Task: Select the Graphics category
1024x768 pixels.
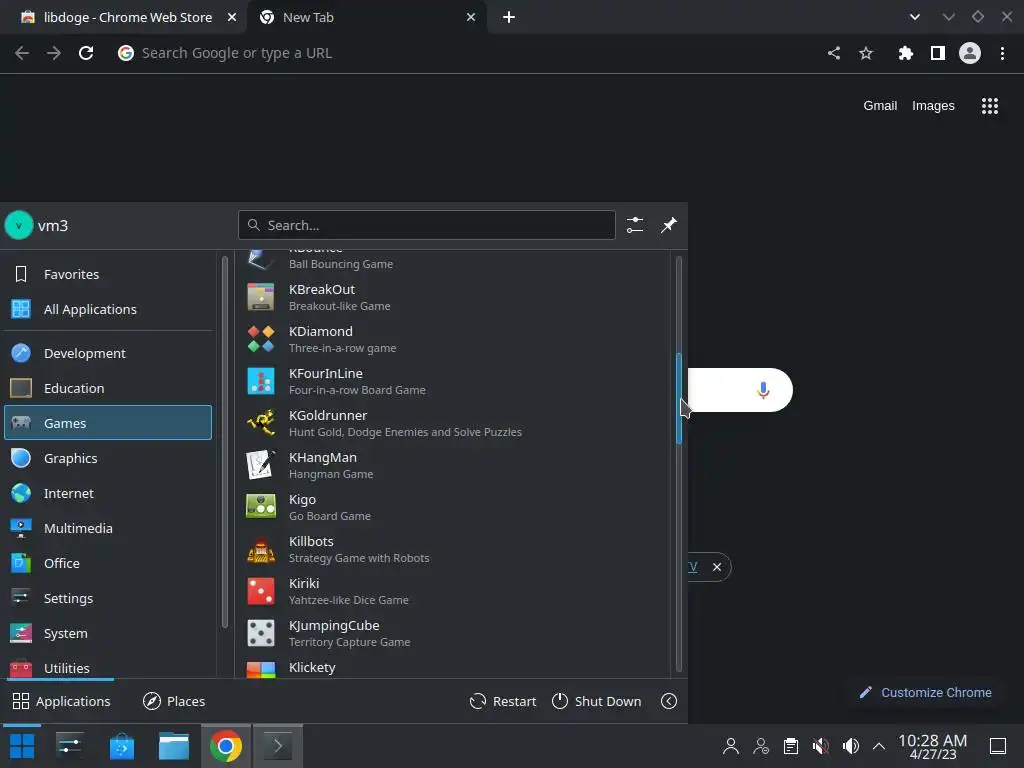Action: tap(108, 458)
